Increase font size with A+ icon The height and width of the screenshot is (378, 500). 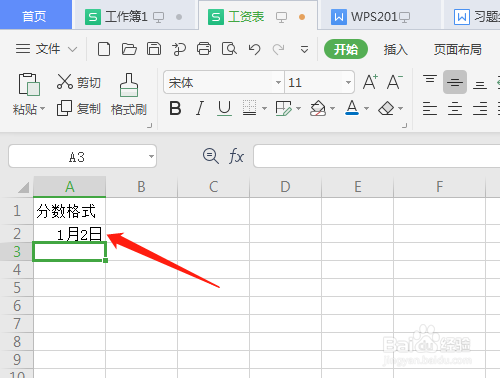coord(370,82)
